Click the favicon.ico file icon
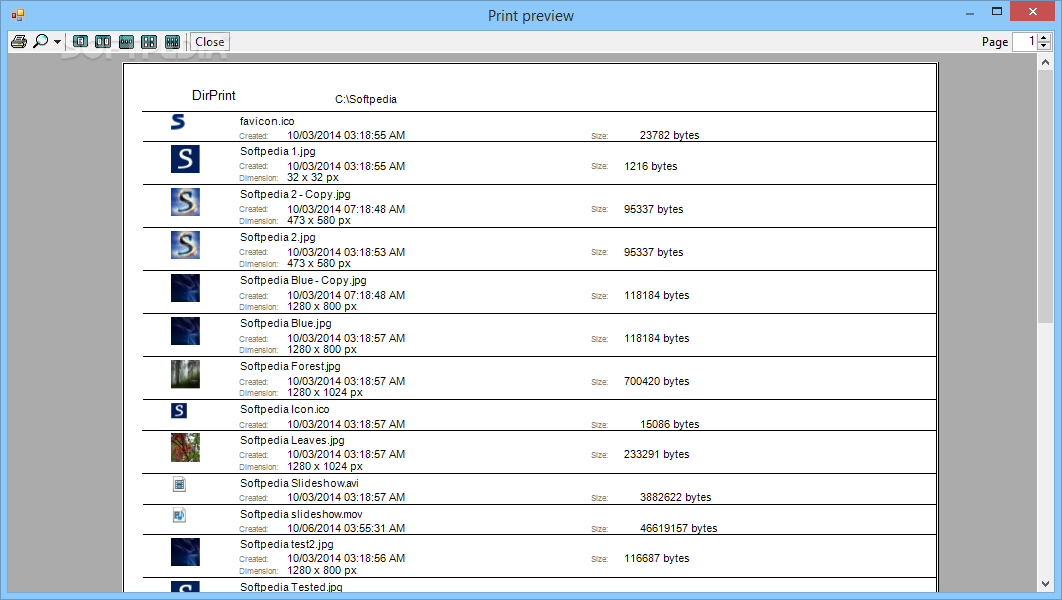Viewport: 1062px width, 600px height. 178,122
